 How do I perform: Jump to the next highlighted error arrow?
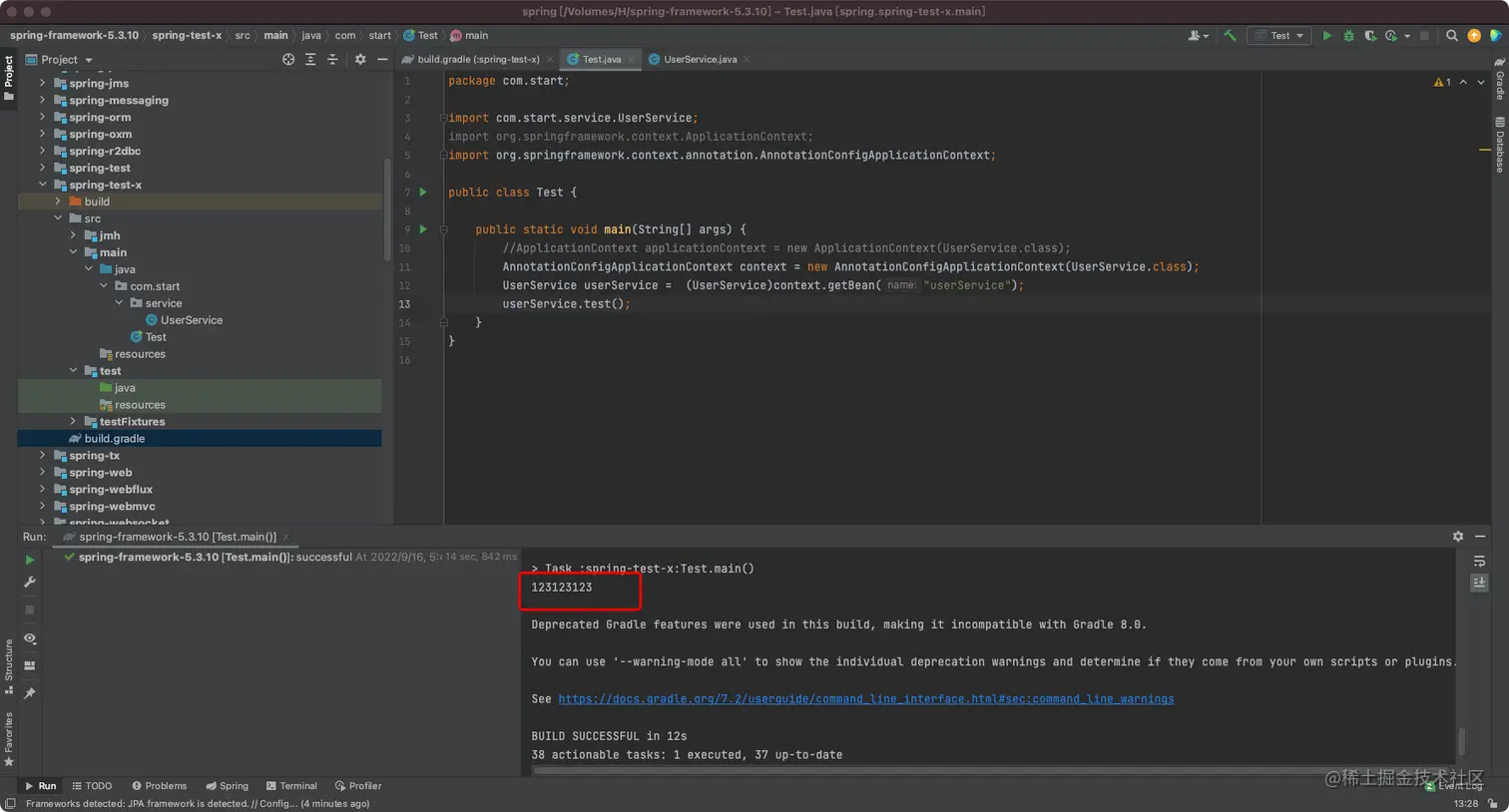pos(1481,82)
